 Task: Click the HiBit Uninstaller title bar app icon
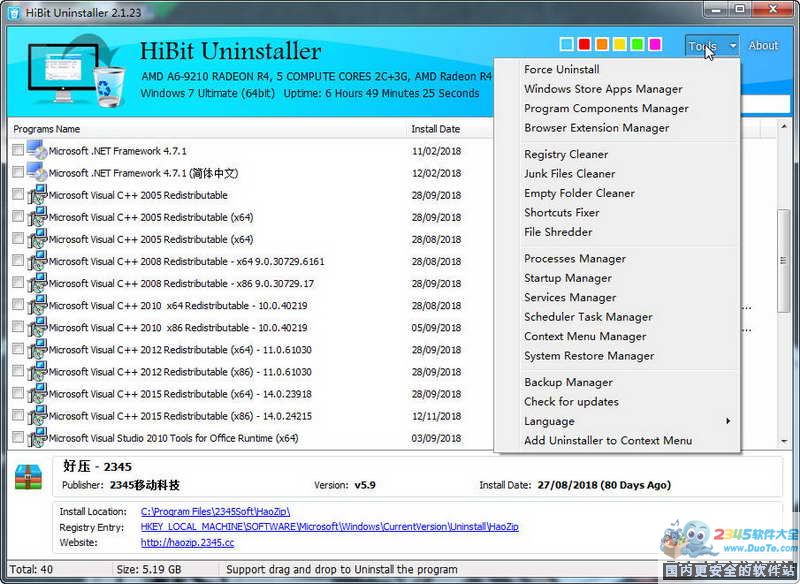pyautogui.click(x=14, y=12)
